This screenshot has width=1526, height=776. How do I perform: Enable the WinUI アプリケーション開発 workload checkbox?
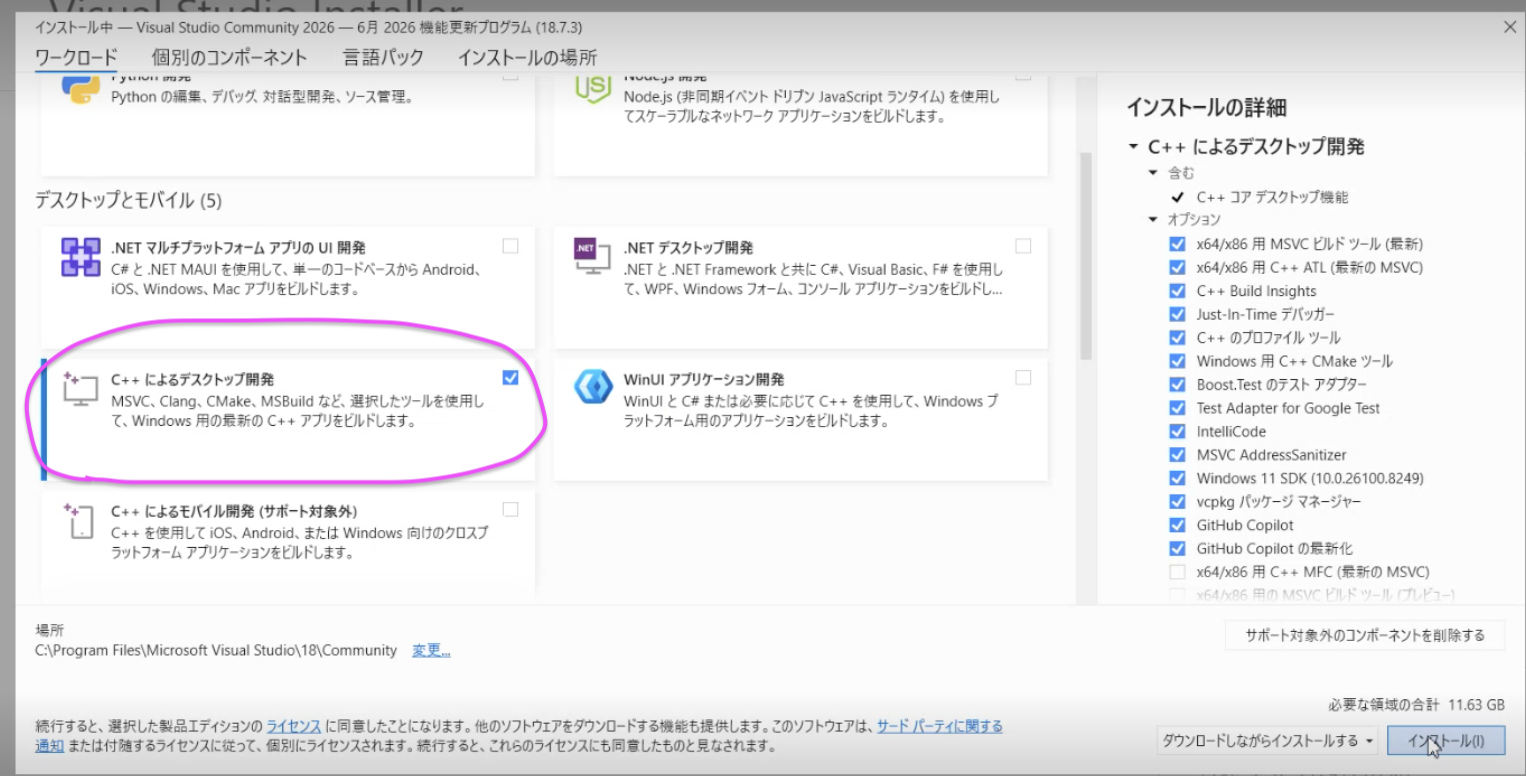click(x=1023, y=377)
